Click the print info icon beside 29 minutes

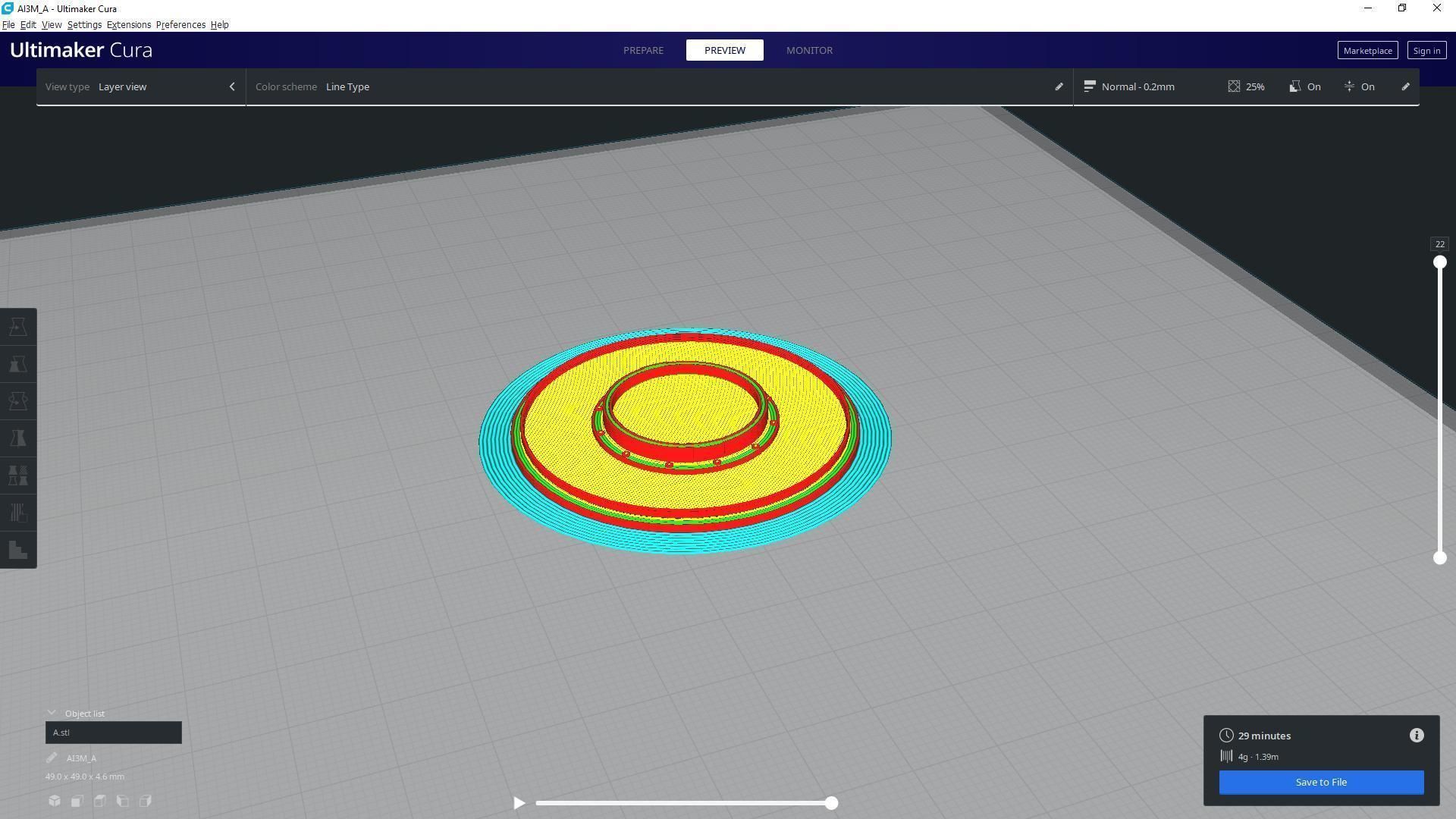tap(1417, 736)
